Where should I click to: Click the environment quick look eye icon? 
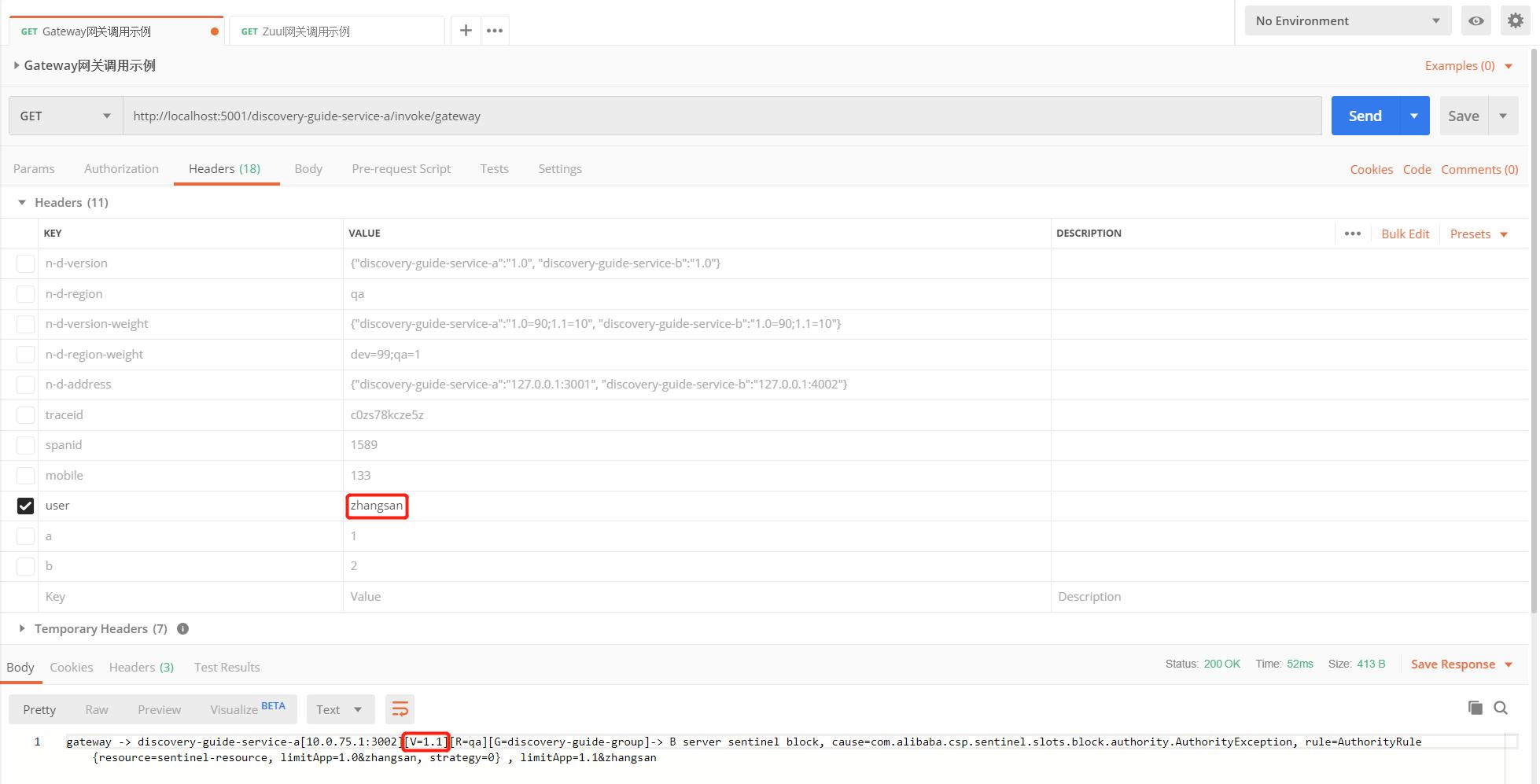(1476, 21)
